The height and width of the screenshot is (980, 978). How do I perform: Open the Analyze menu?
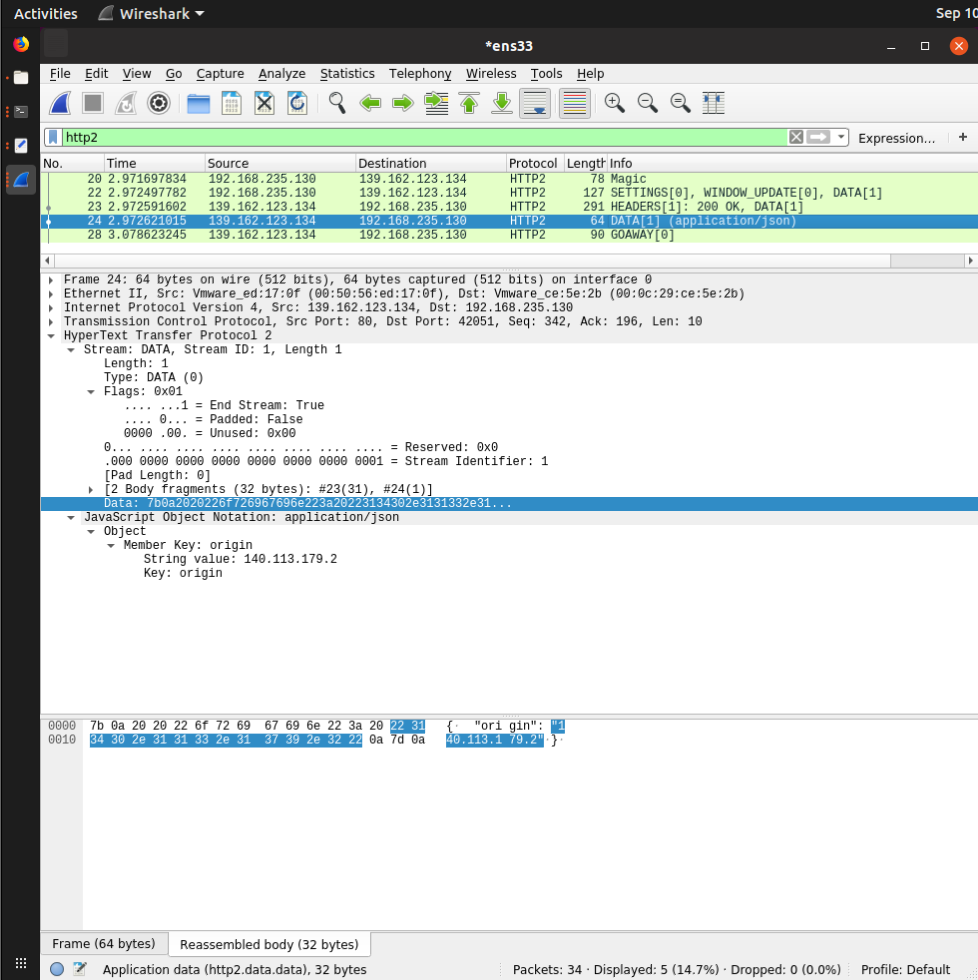282,74
